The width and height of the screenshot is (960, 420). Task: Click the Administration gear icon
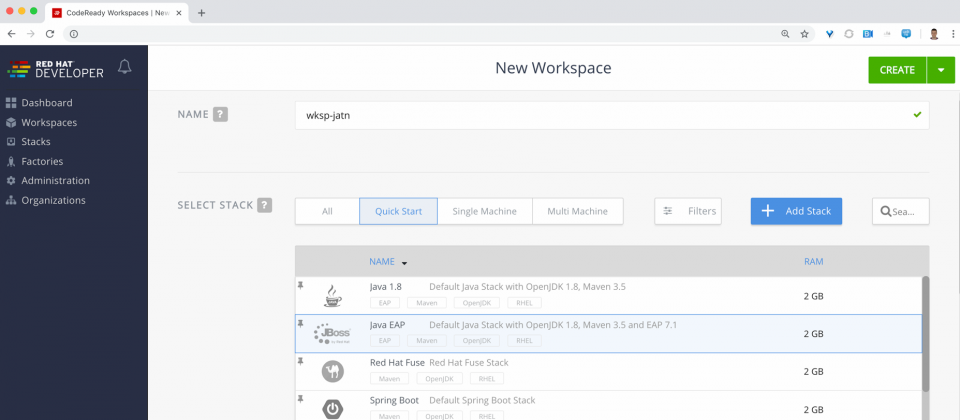click(x=11, y=181)
